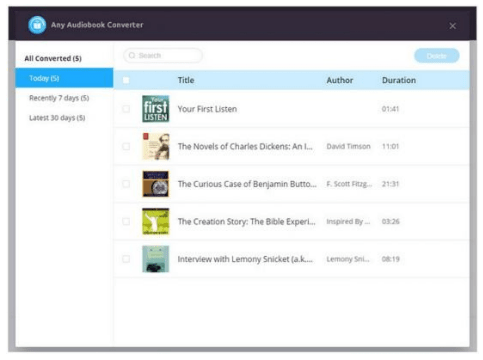483x360 pixels.
Task: Click author 'Lemony Sni...'
Action: [348, 259]
